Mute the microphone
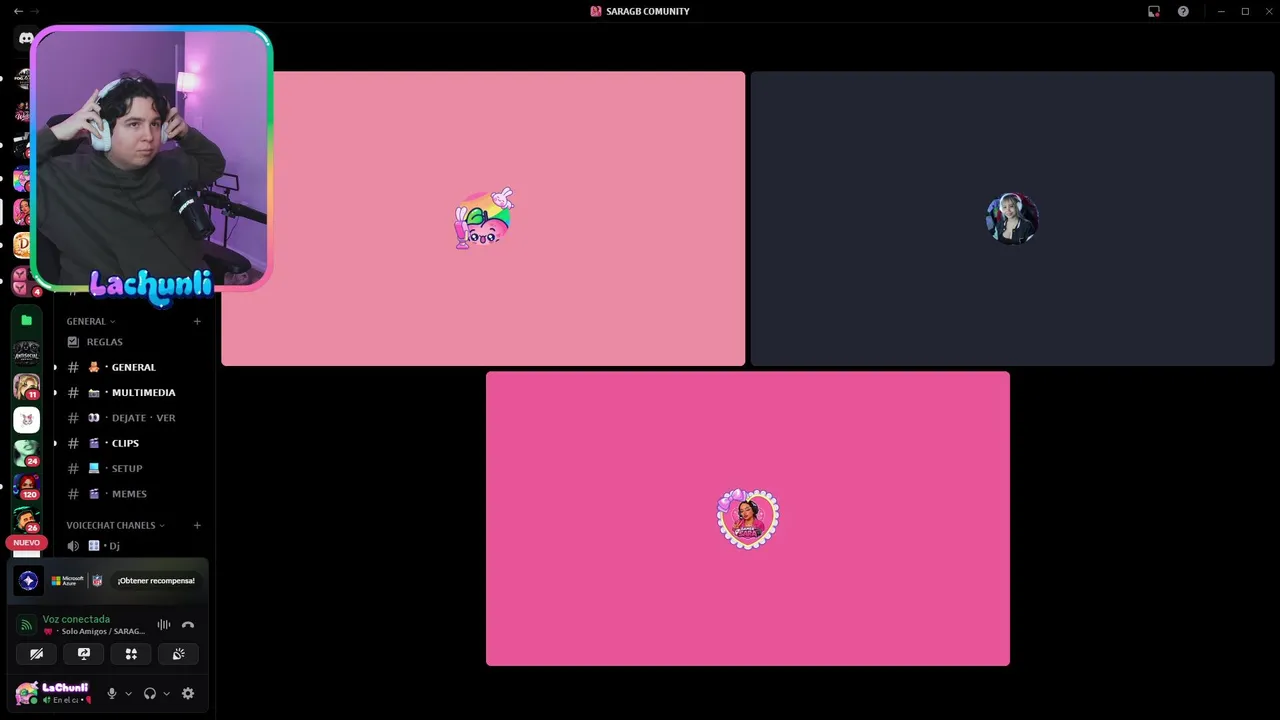The image size is (1280, 720). tap(112, 693)
